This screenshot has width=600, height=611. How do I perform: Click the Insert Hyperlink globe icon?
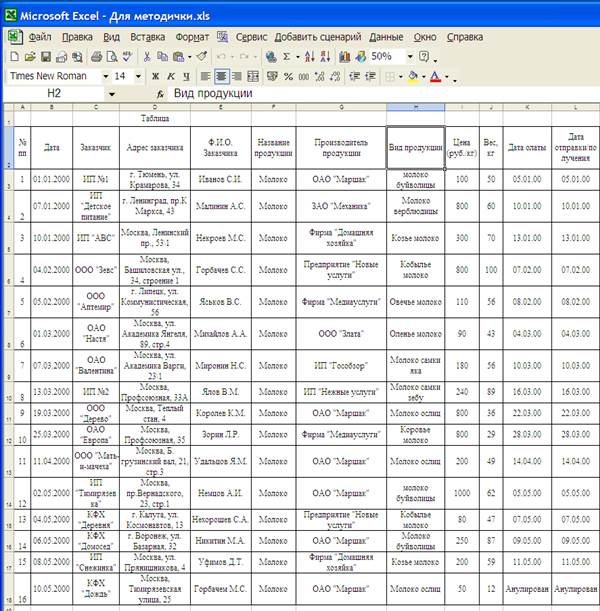click(271, 57)
